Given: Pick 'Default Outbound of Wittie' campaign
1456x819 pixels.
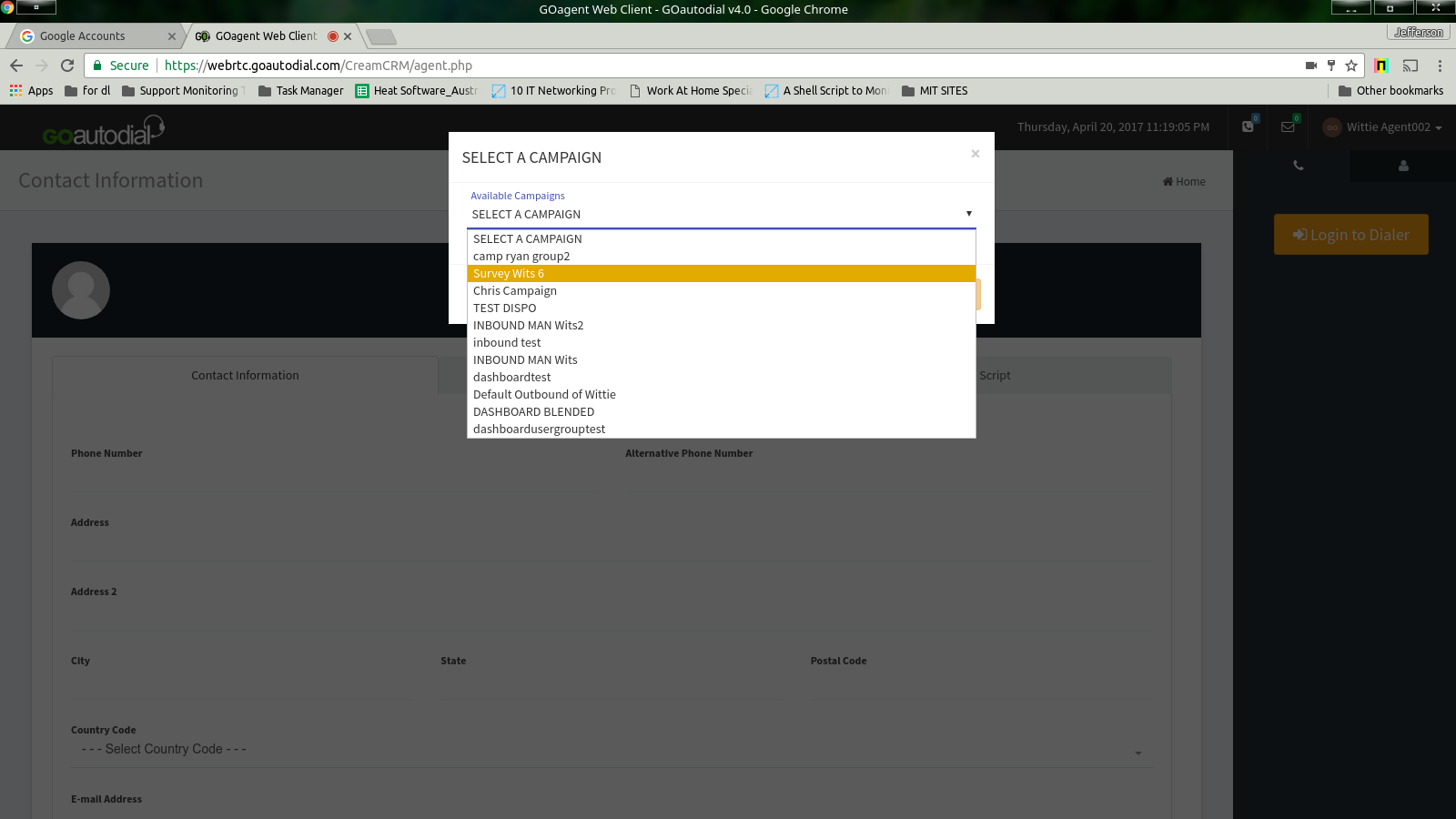Looking at the screenshot, I should (x=722, y=395).
